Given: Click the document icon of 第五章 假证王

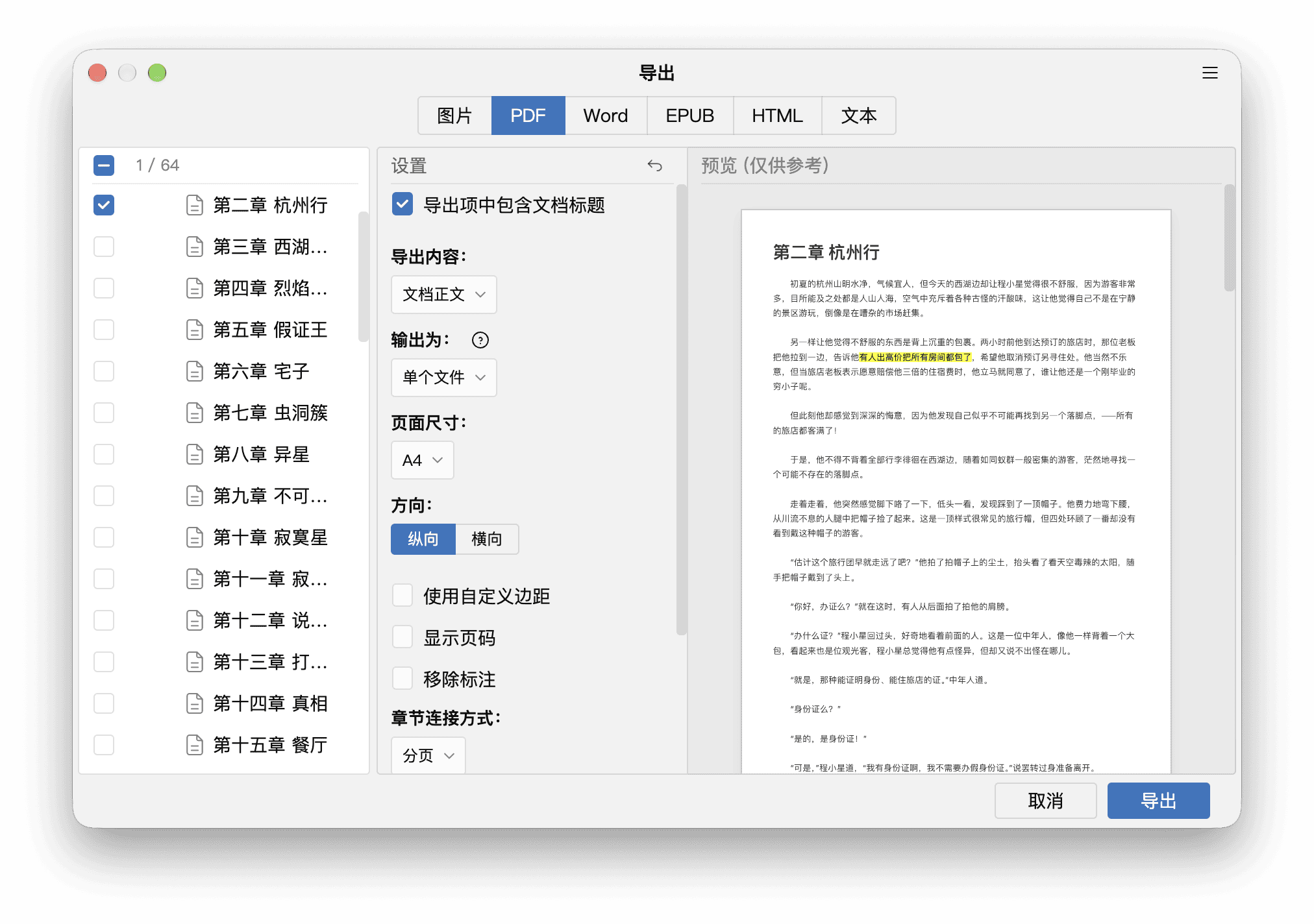Looking at the screenshot, I should pos(194,330).
